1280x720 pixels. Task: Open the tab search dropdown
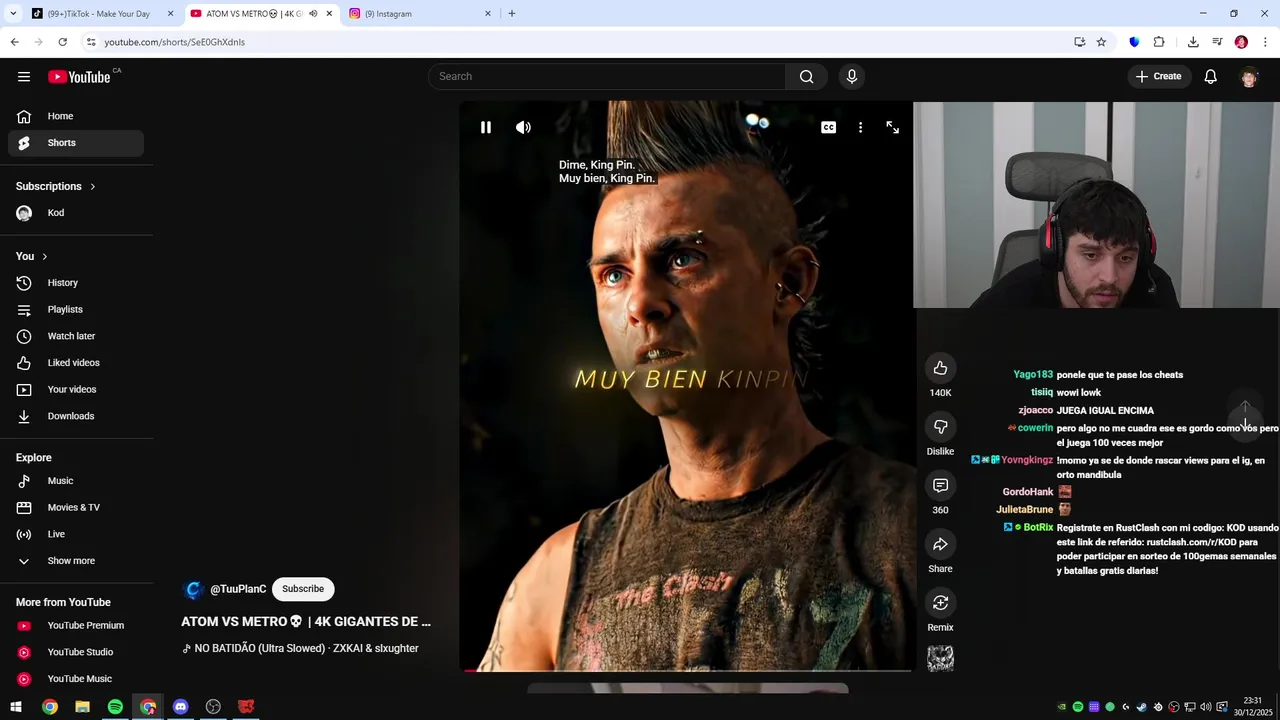coord(13,14)
